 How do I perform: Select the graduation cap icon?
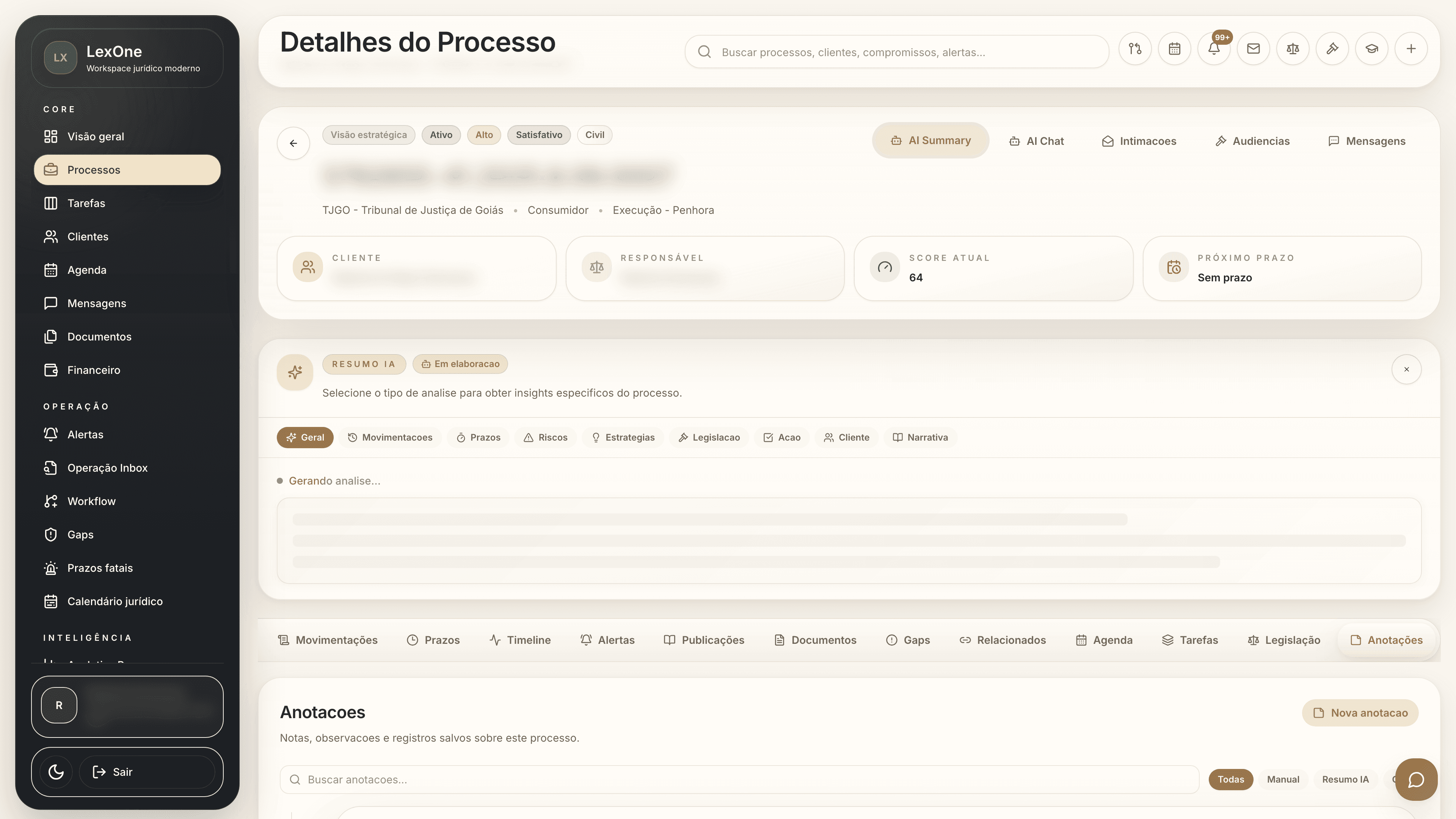1372,49
